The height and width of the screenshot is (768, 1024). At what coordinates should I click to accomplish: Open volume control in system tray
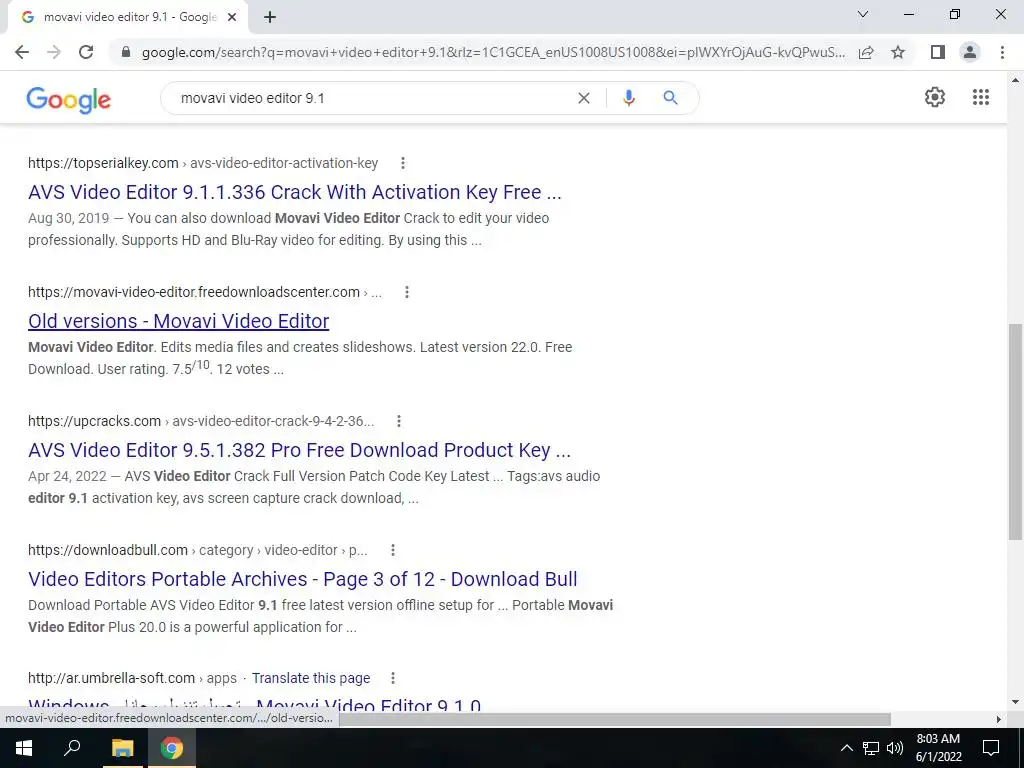pos(895,748)
